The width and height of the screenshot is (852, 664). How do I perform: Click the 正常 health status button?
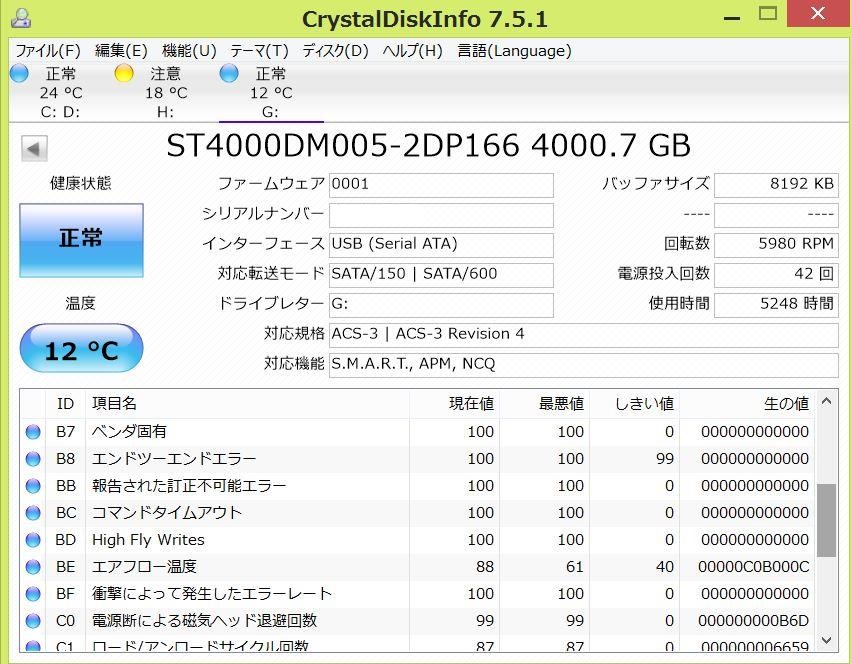pyautogui.click(x=81, y=240)
